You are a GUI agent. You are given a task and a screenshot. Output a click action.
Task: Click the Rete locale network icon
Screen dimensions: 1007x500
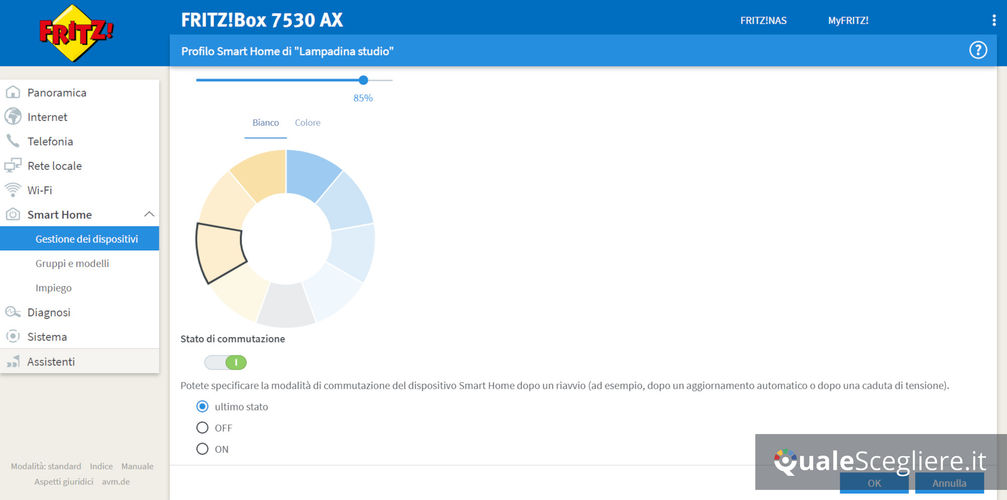pos(13,166)
